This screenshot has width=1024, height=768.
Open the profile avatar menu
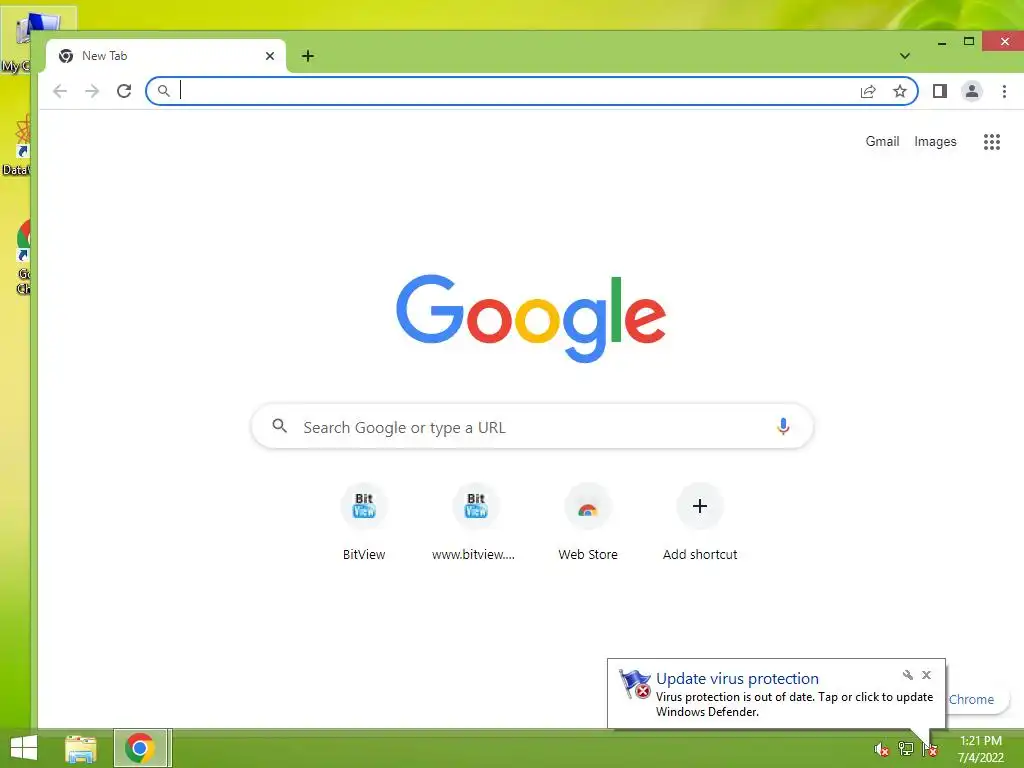972,91
